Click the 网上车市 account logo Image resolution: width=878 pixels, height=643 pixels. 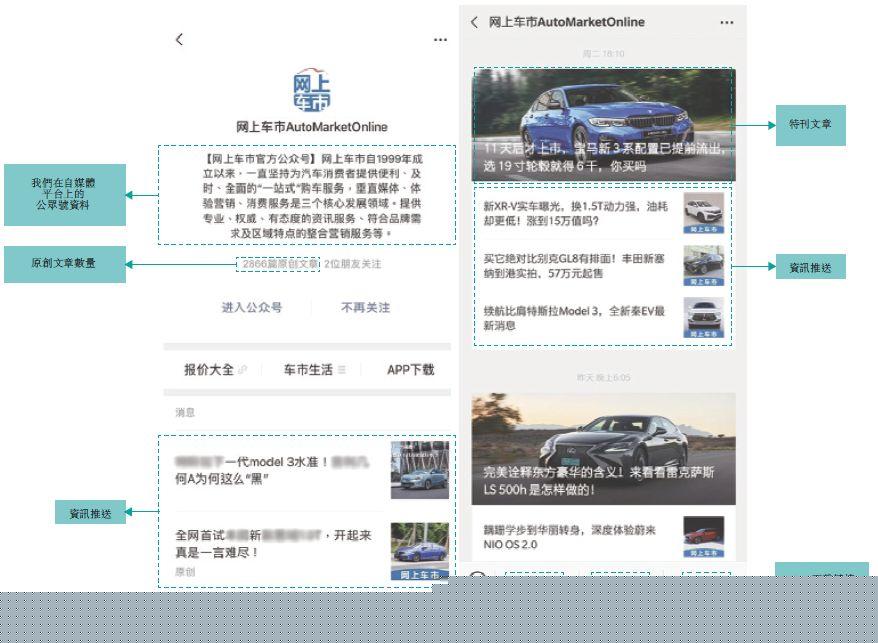[311, 92]
